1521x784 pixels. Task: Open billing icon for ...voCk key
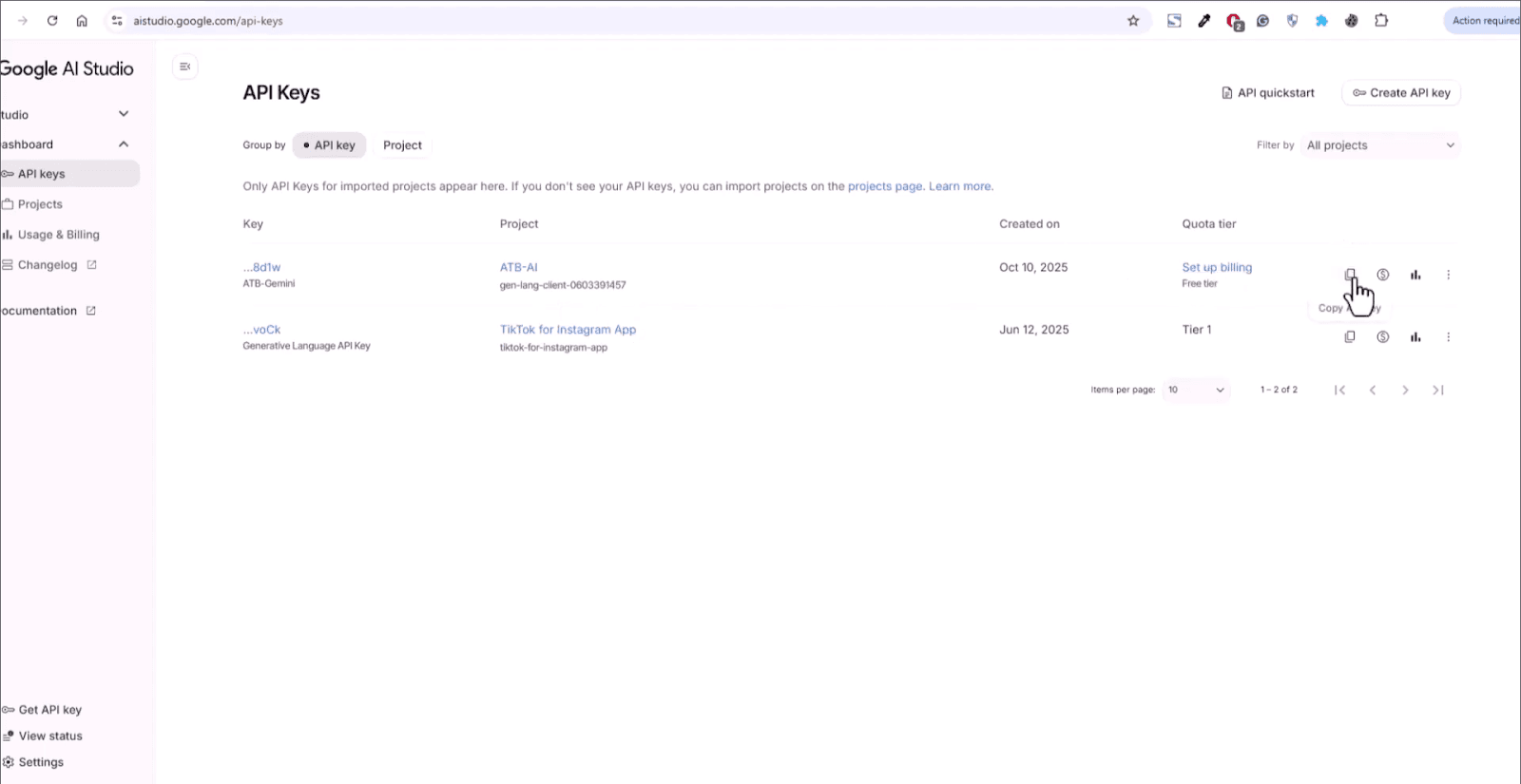[x=1383, y=336]
